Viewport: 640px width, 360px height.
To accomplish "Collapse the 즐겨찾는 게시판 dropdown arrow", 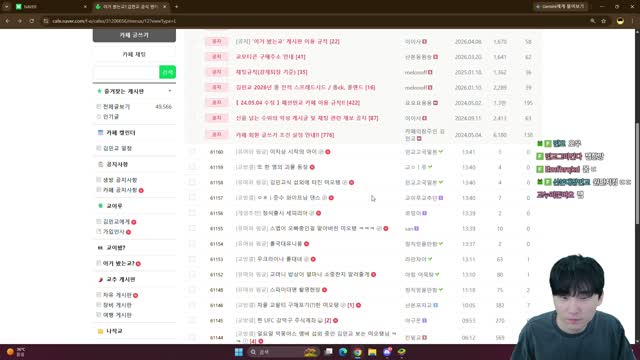I will tap(170, 91).
